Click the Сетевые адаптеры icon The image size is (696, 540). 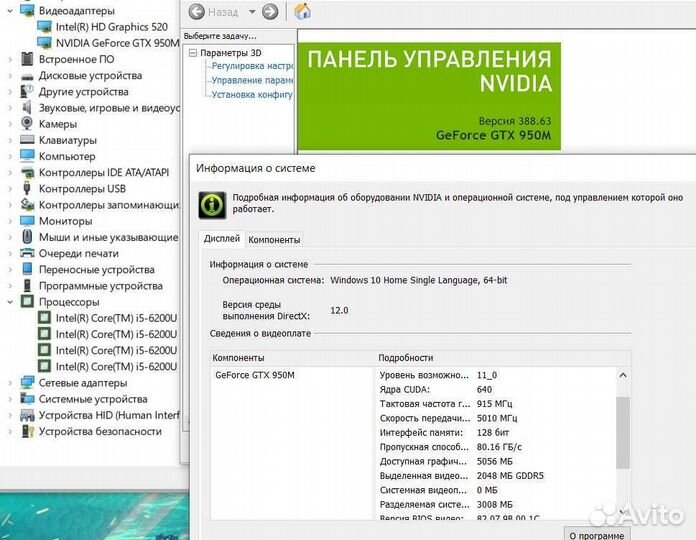[x=27, y=382]
